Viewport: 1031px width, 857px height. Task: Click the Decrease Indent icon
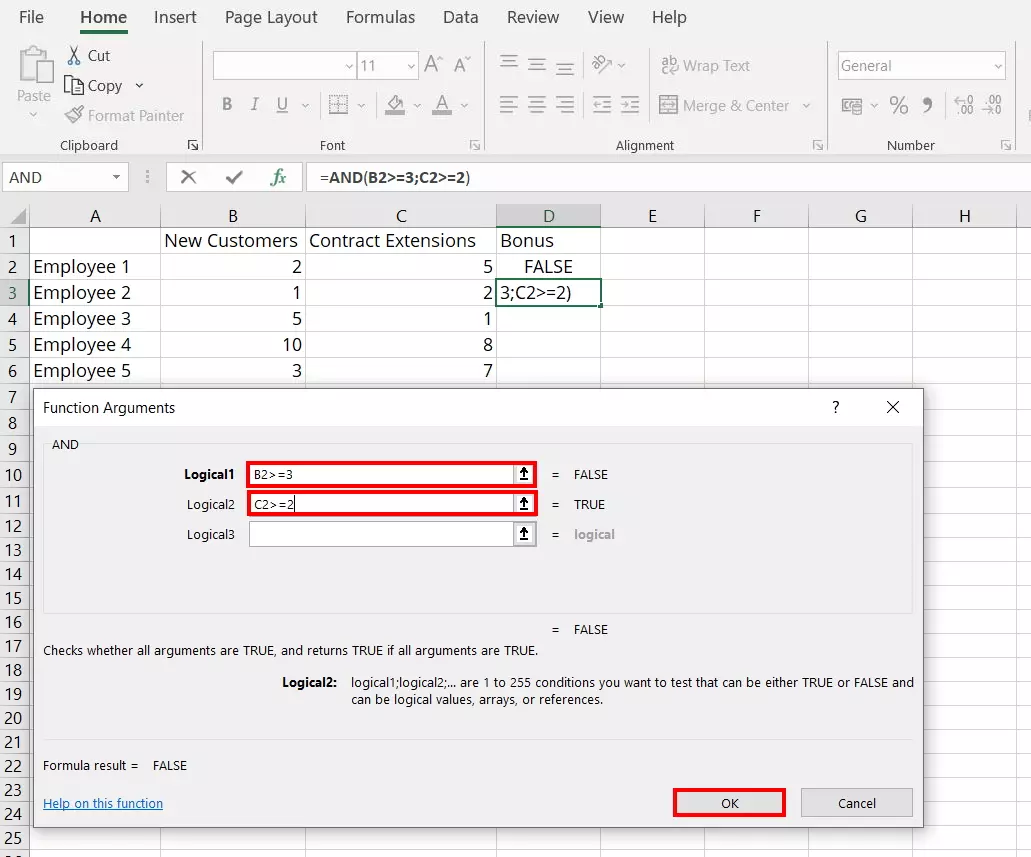[x=602, y=105]
